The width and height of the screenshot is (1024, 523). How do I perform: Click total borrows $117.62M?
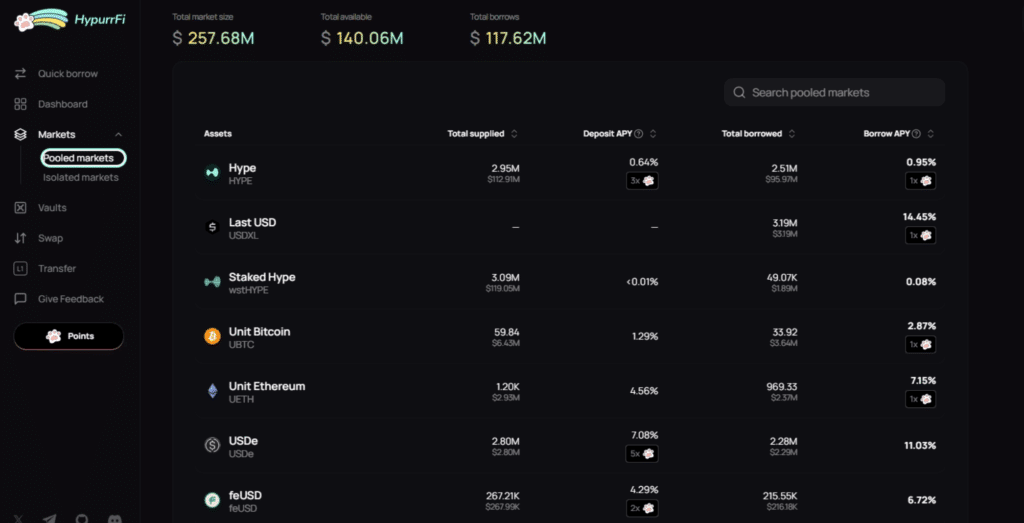508,39
